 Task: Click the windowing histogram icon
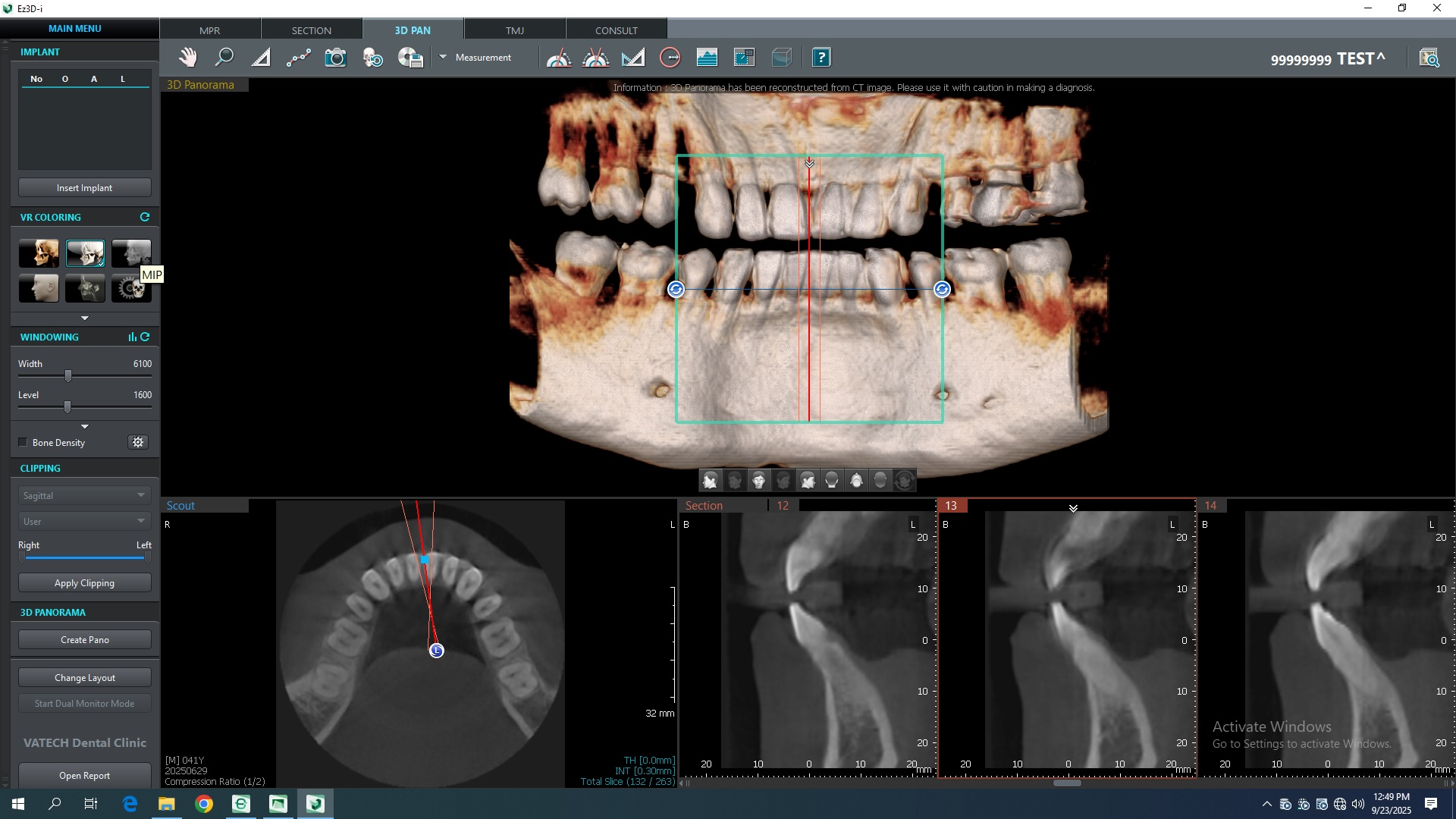[132, 337]
